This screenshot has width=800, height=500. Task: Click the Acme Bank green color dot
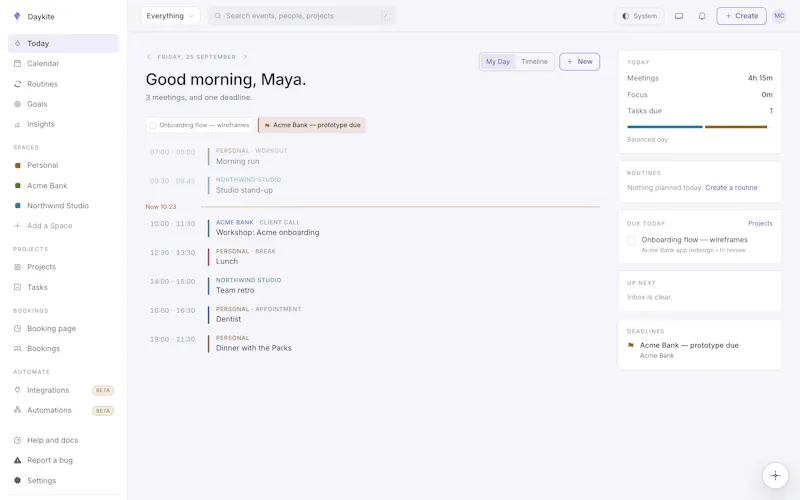(x=17, y=186)
